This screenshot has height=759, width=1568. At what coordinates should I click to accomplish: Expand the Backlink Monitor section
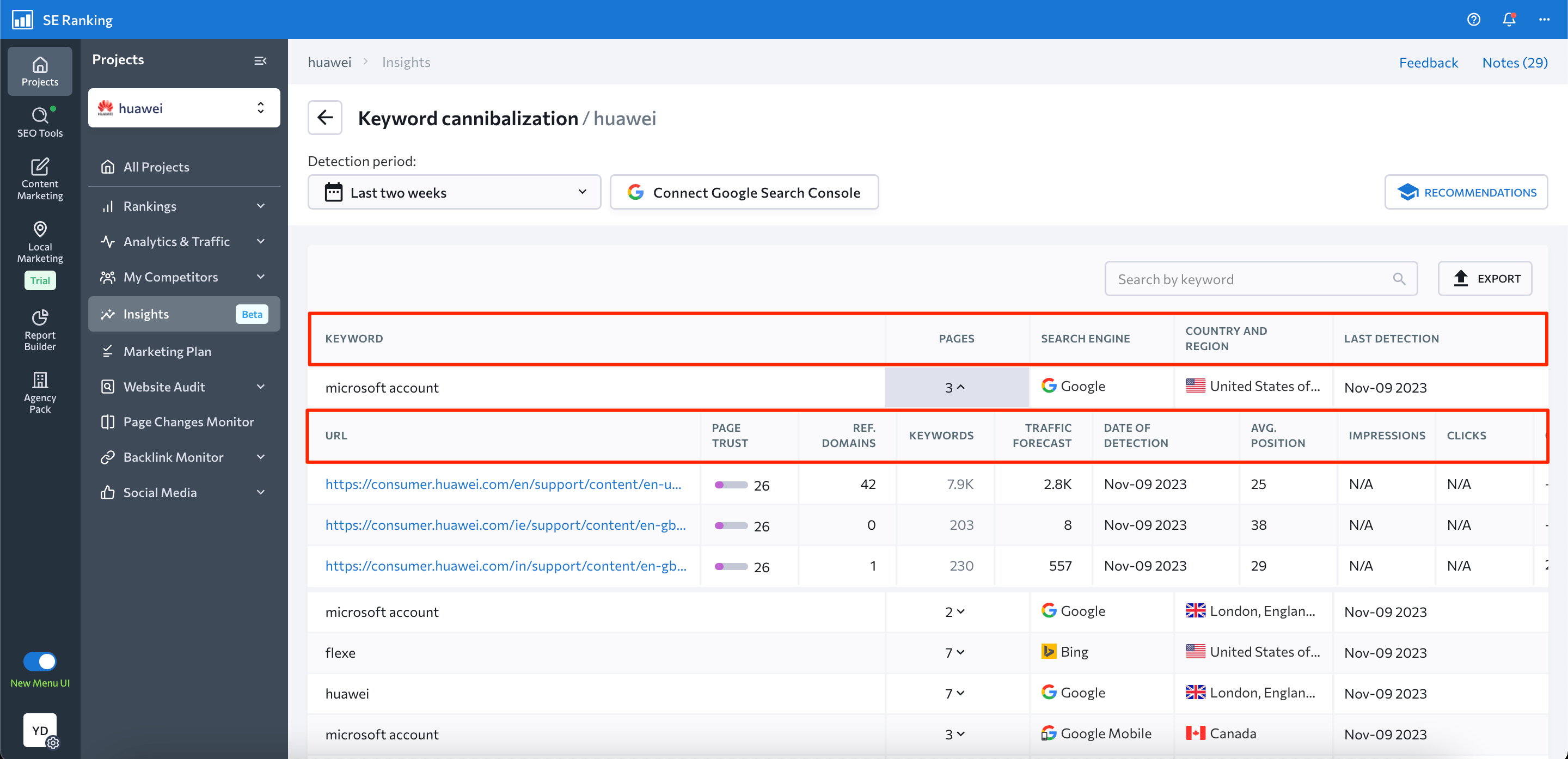click(184, 456)
